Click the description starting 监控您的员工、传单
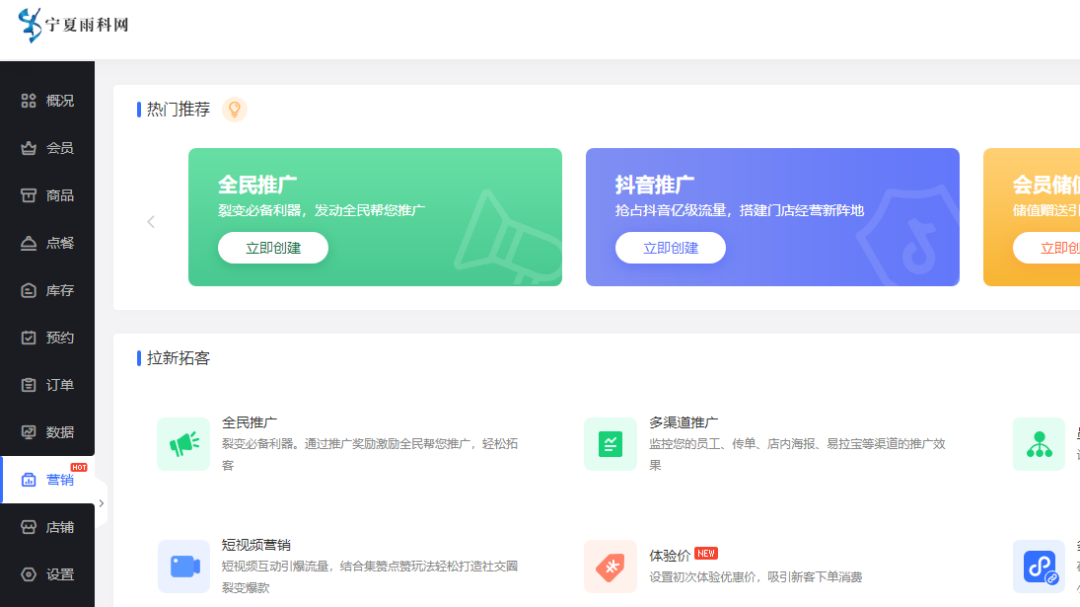This screenshot has height=607, width=1080. pos(797,455)
